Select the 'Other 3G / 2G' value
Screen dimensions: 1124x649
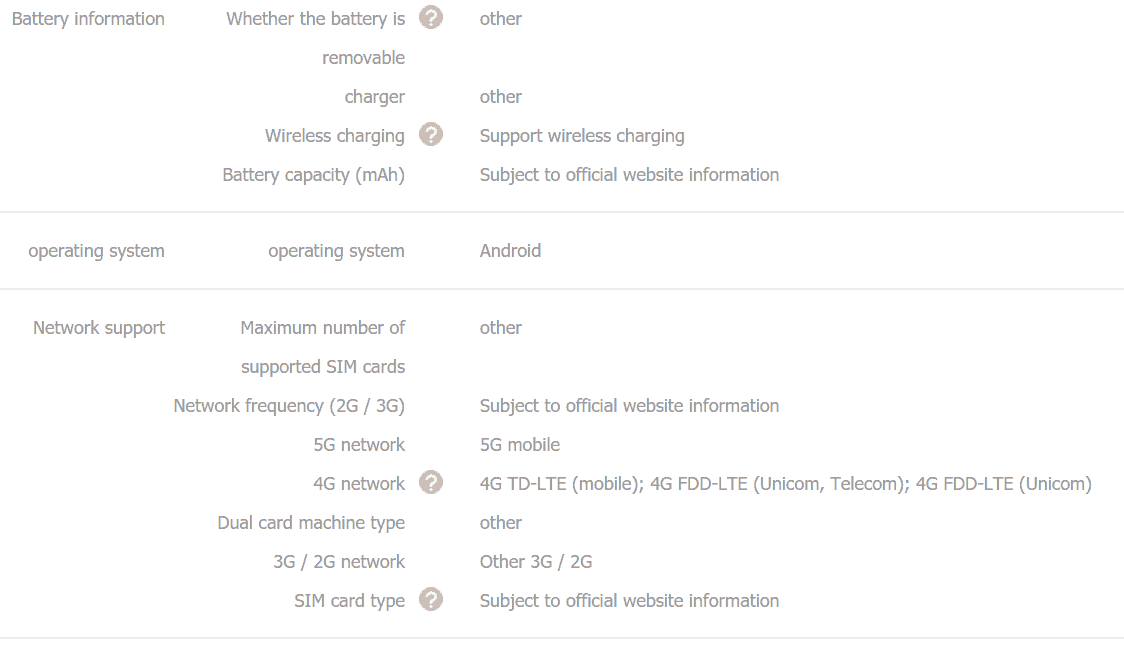(536, 562)
